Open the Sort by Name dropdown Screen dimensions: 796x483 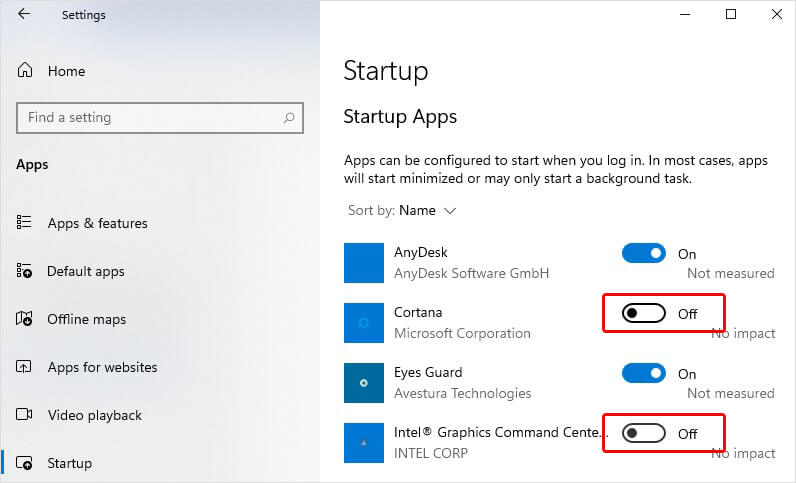pos(402,210)
